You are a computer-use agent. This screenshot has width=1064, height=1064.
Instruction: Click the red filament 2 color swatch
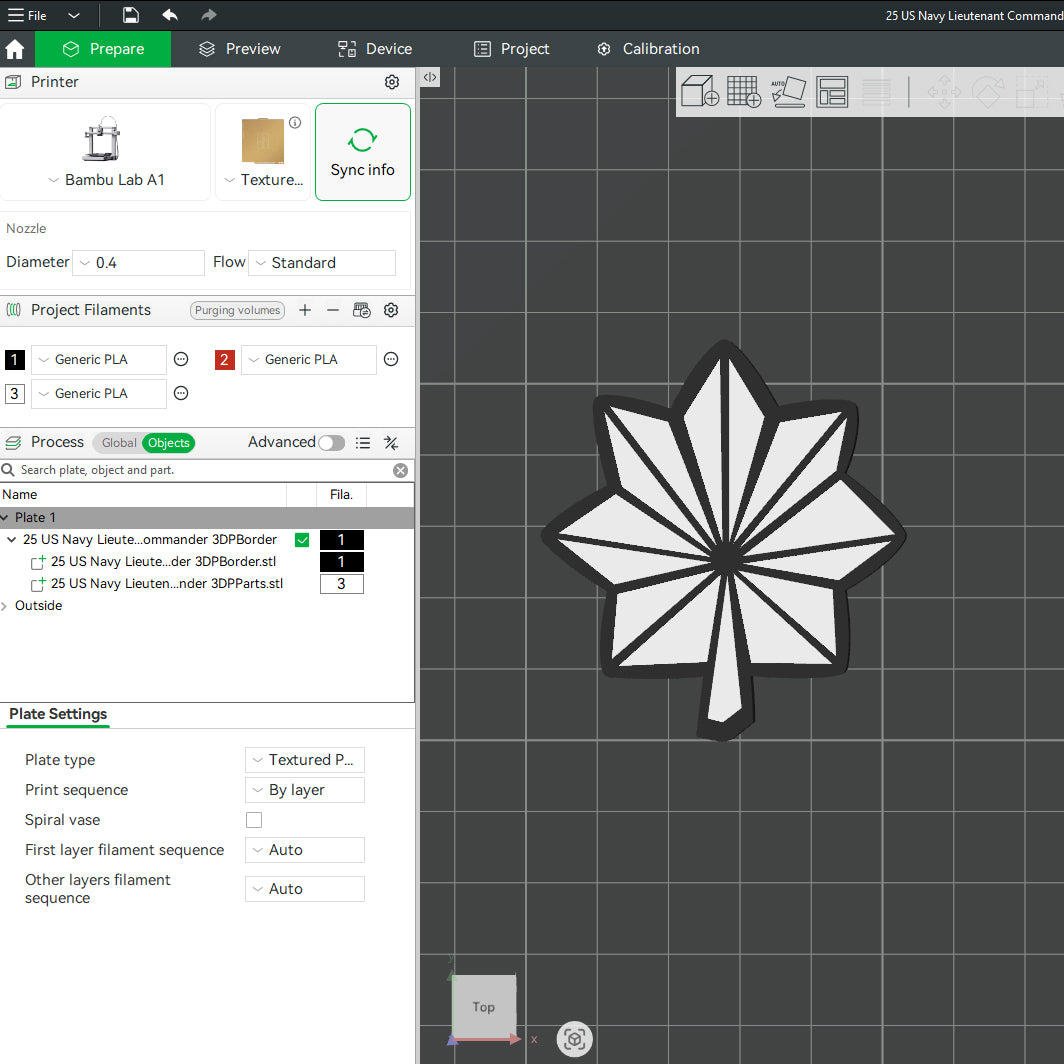pyautogui.click(x=225, y=360)
